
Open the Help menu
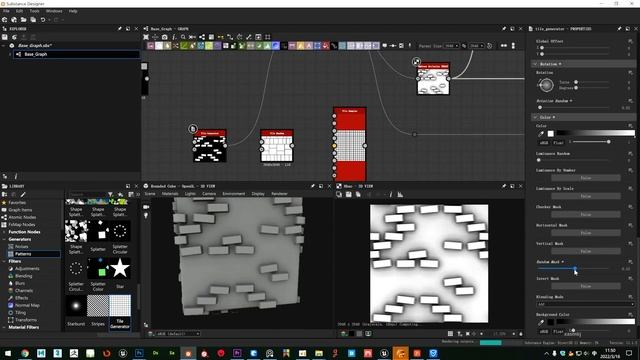[73, 11]
